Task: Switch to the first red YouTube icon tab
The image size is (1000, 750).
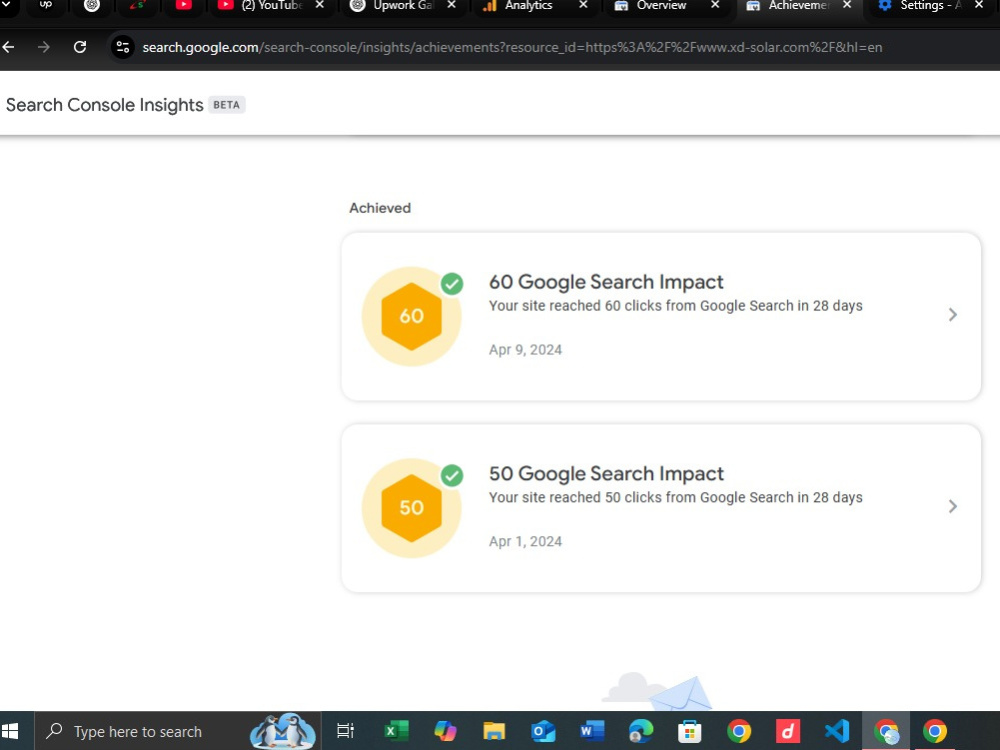Action: 184,5
